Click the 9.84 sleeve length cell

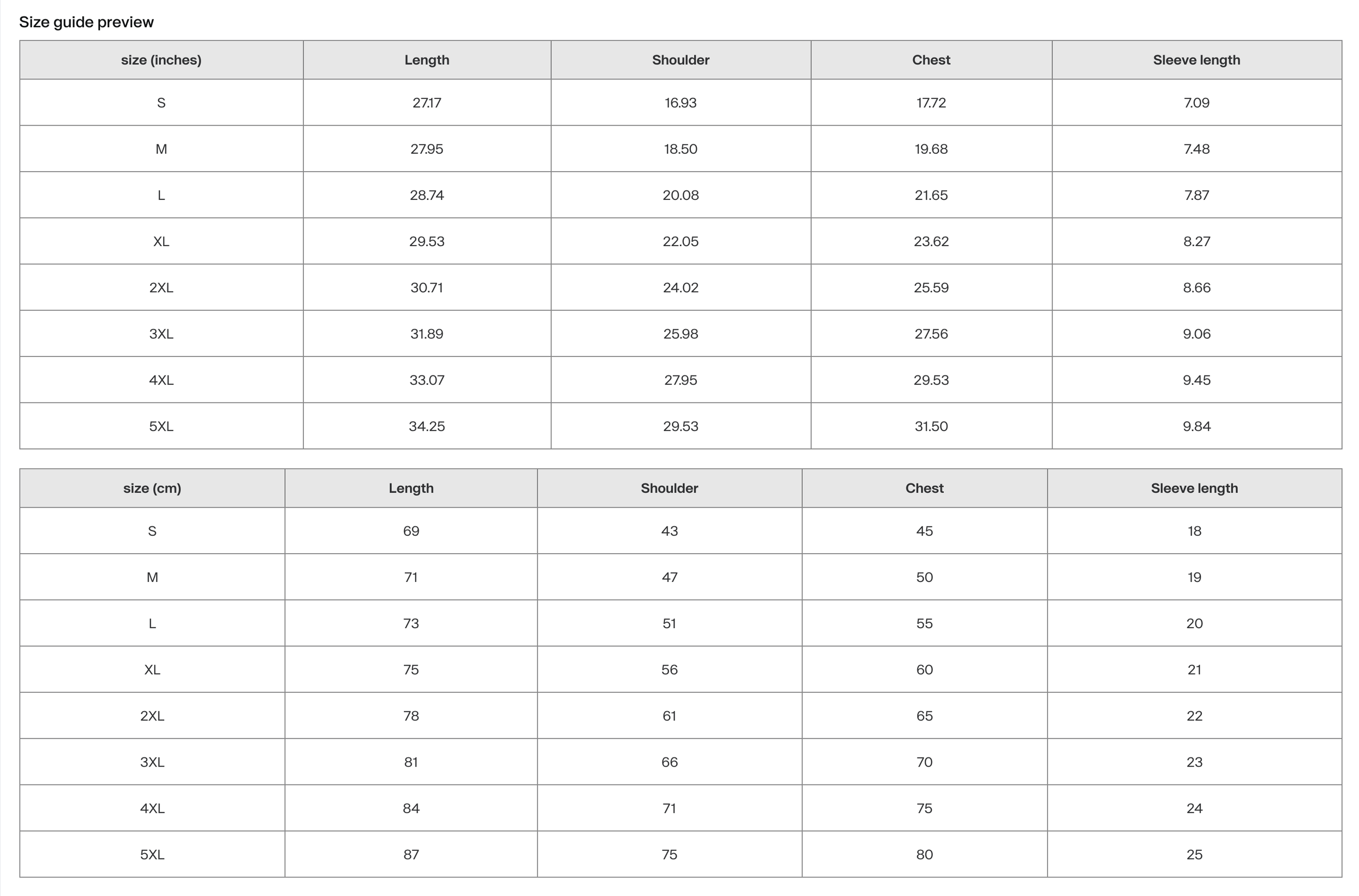pos(1196,427)
